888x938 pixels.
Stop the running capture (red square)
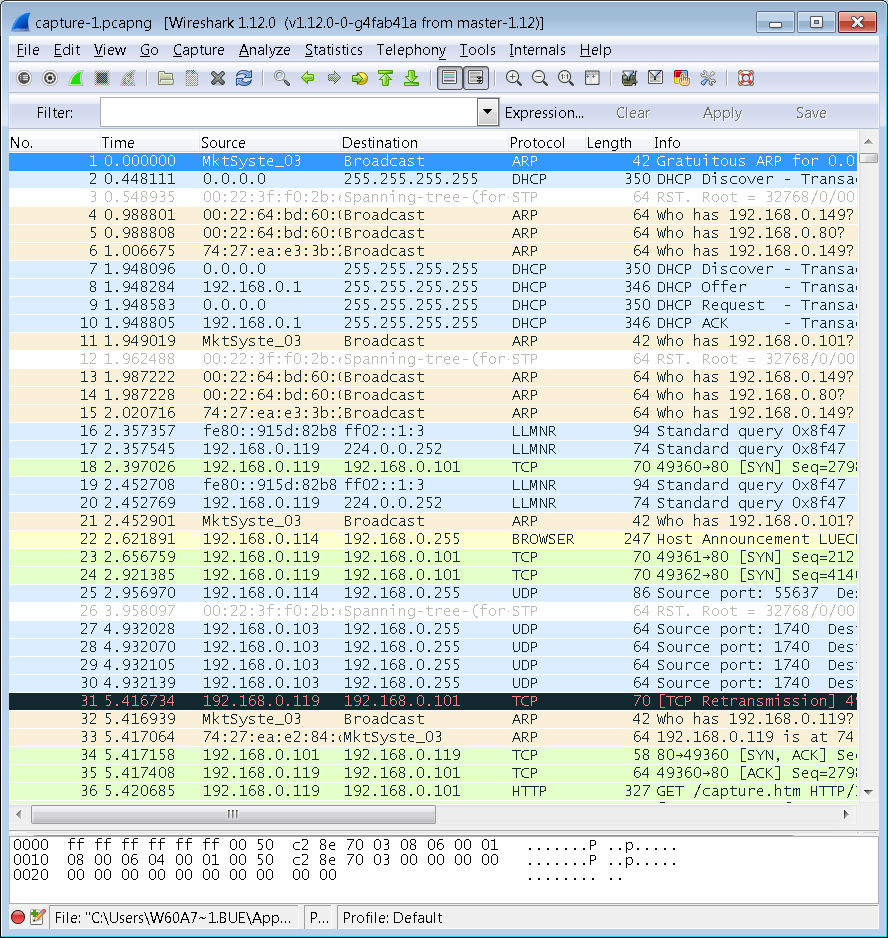pyautogui.click(x=102, y=78)
